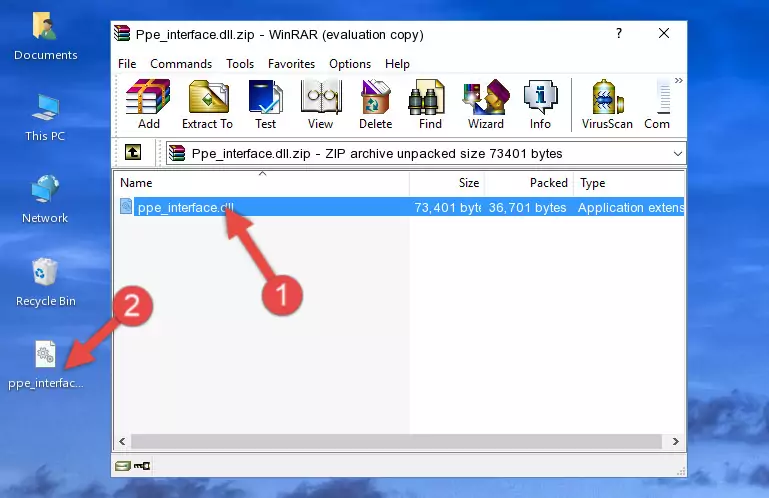This screenshot has height=498, width=769.
Task: Click the drive icon in status bar
Action: tap(123, 466)
